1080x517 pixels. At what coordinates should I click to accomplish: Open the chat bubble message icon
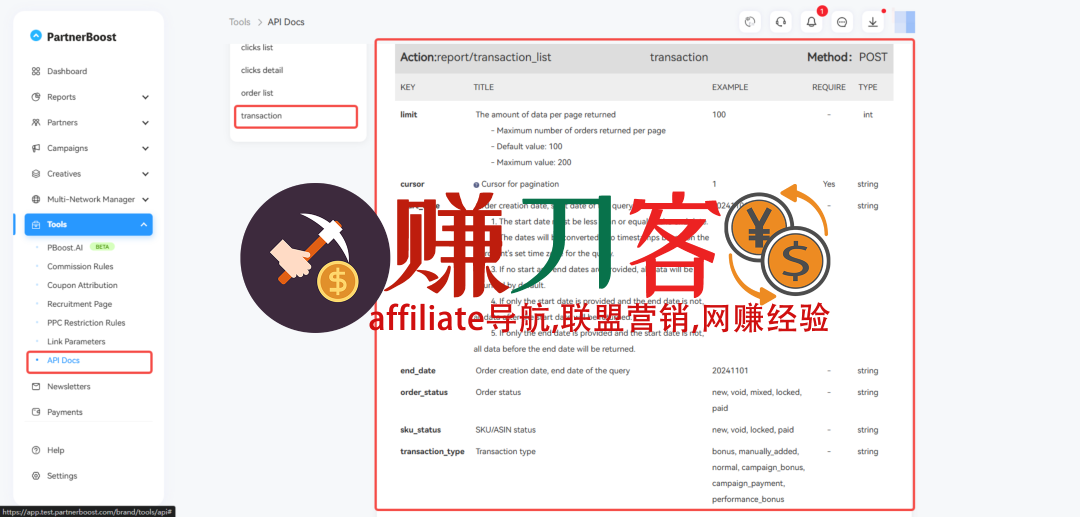click(842, 22)
